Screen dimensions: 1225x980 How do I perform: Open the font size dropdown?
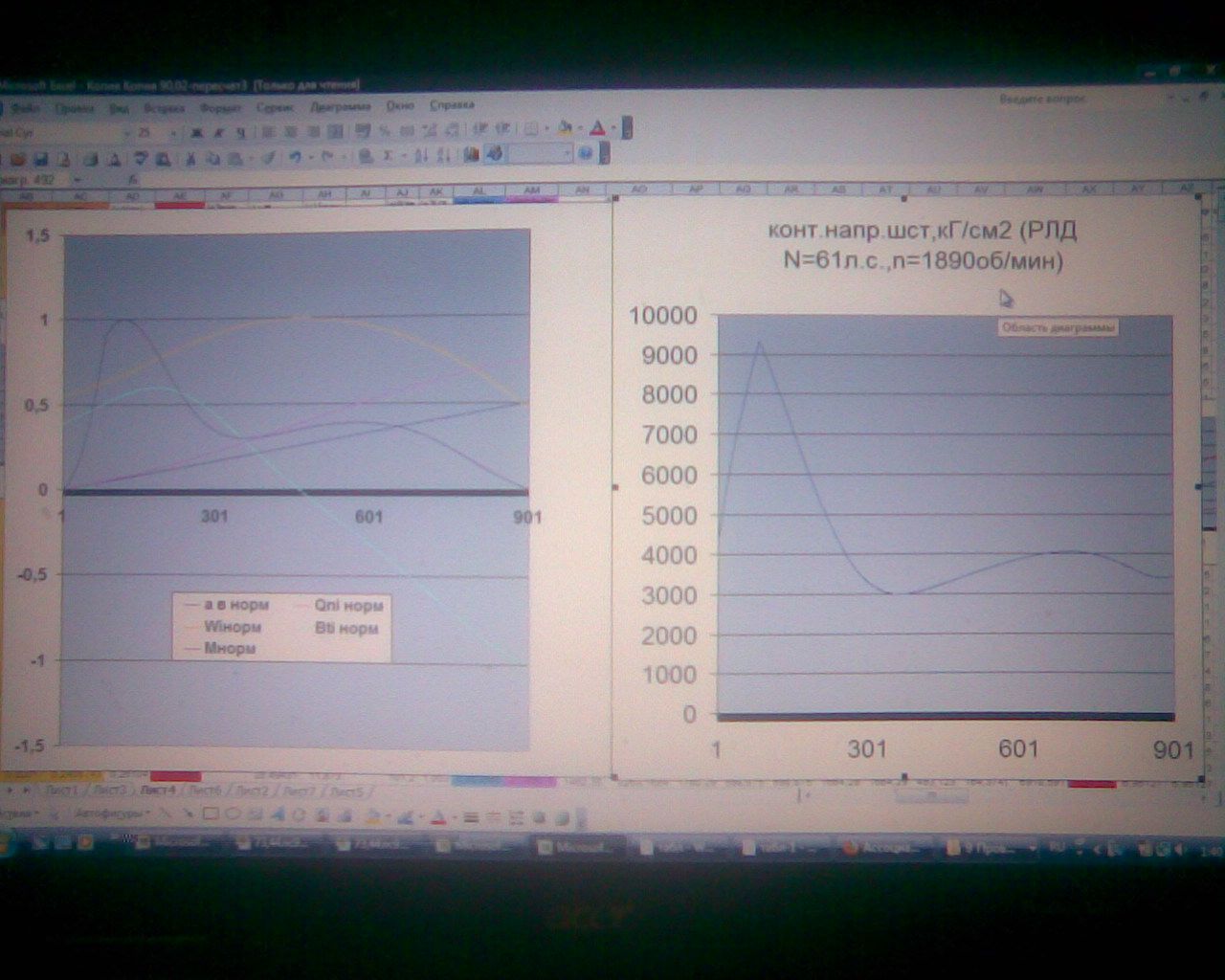173,133
